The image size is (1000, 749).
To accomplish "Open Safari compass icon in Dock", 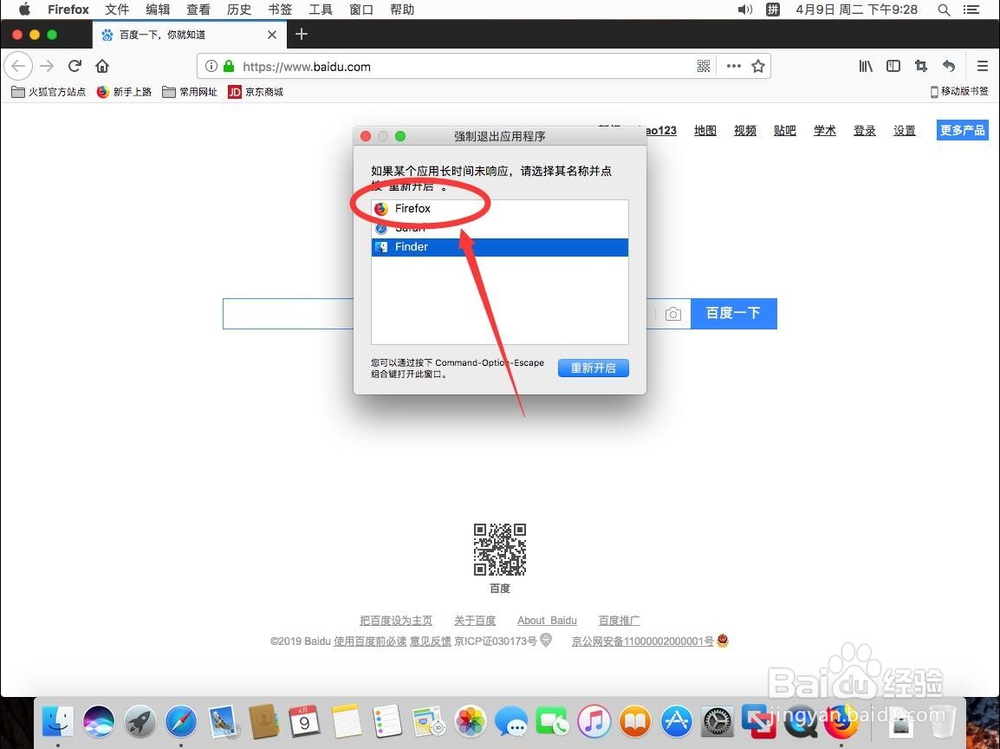I will 181,722.
